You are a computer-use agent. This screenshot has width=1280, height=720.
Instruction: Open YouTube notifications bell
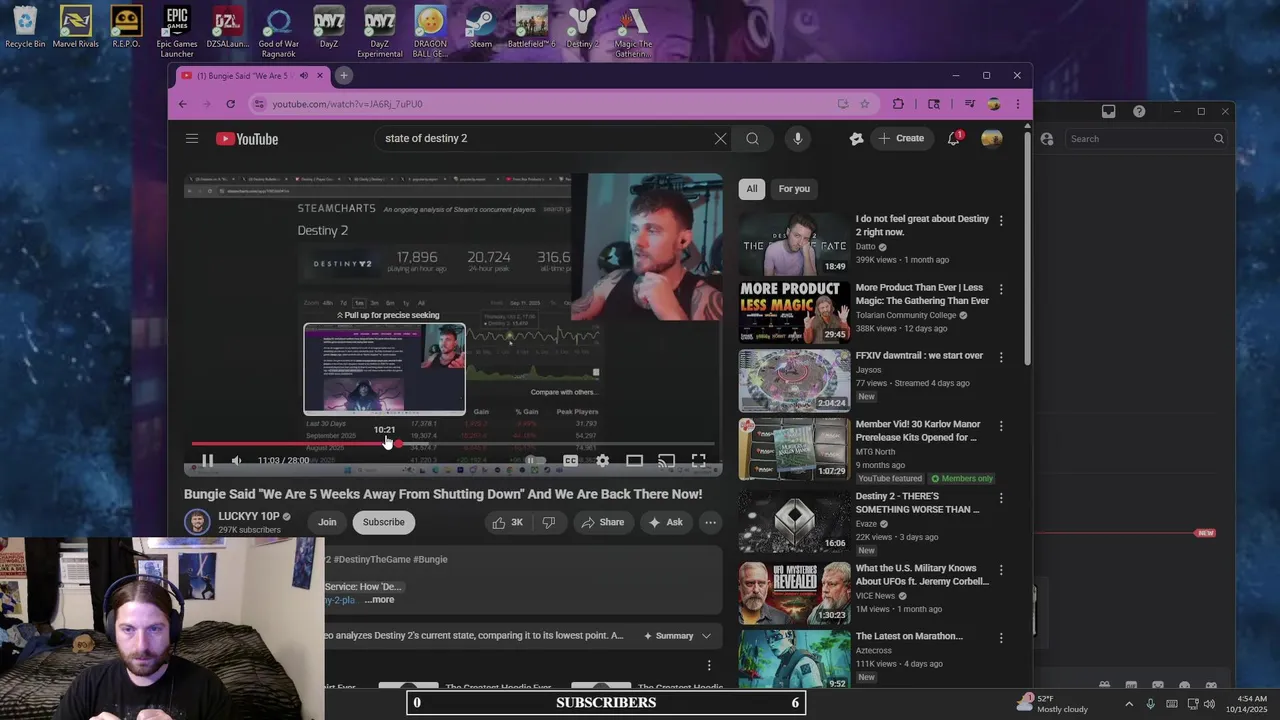[954, 139]
